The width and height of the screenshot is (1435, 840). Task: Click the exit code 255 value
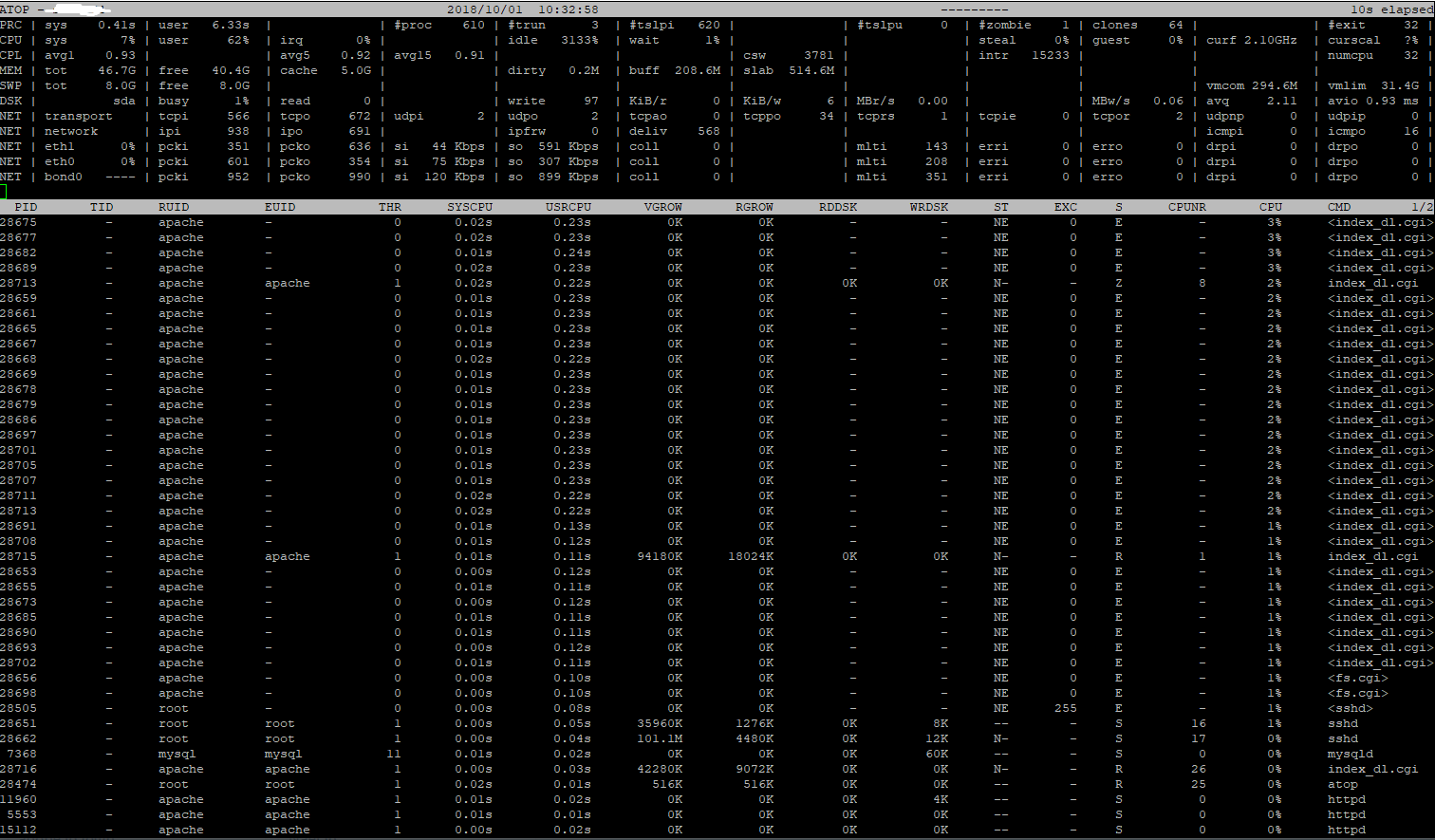[x=1066, y=708]
